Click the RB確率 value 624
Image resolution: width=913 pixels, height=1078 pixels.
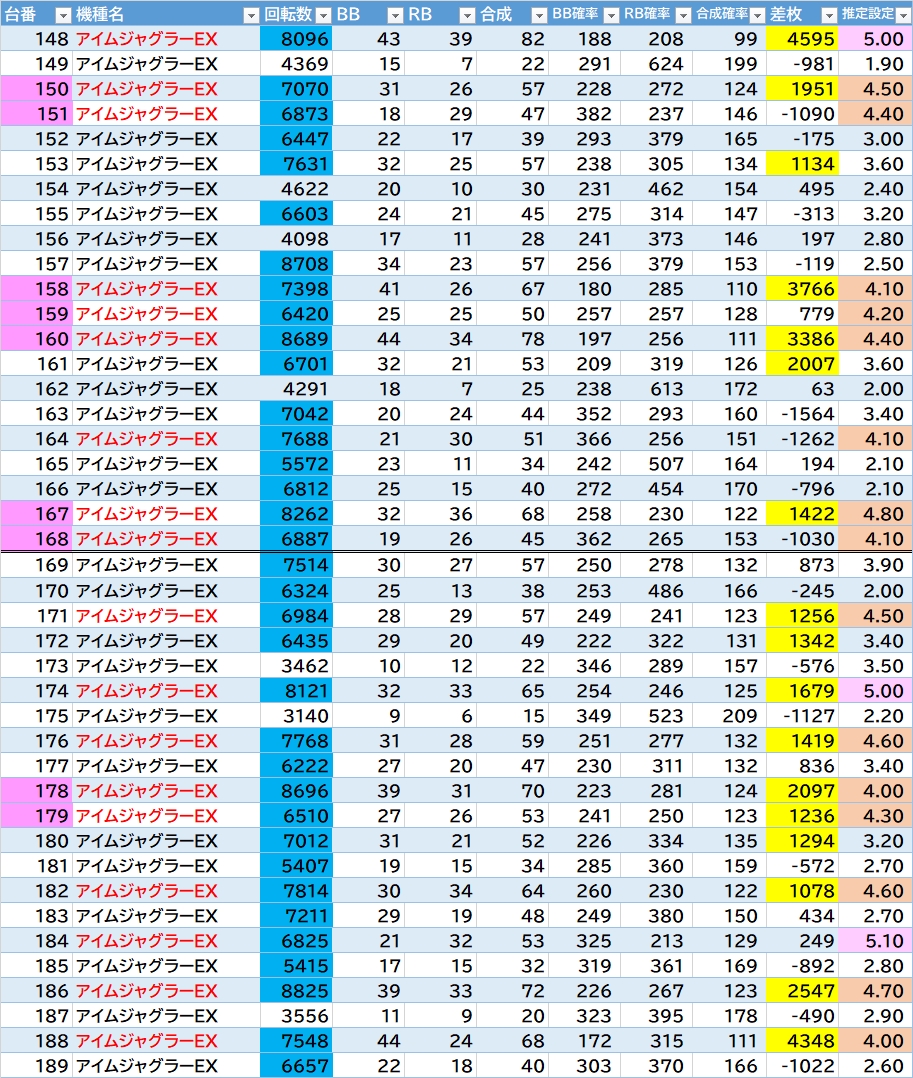tap(656, 64)
